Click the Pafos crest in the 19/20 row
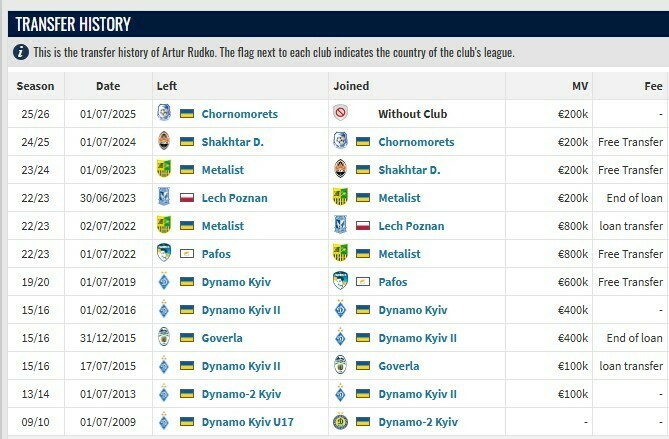The width and height of the screenshot is (669, 439). coord(340,282)
